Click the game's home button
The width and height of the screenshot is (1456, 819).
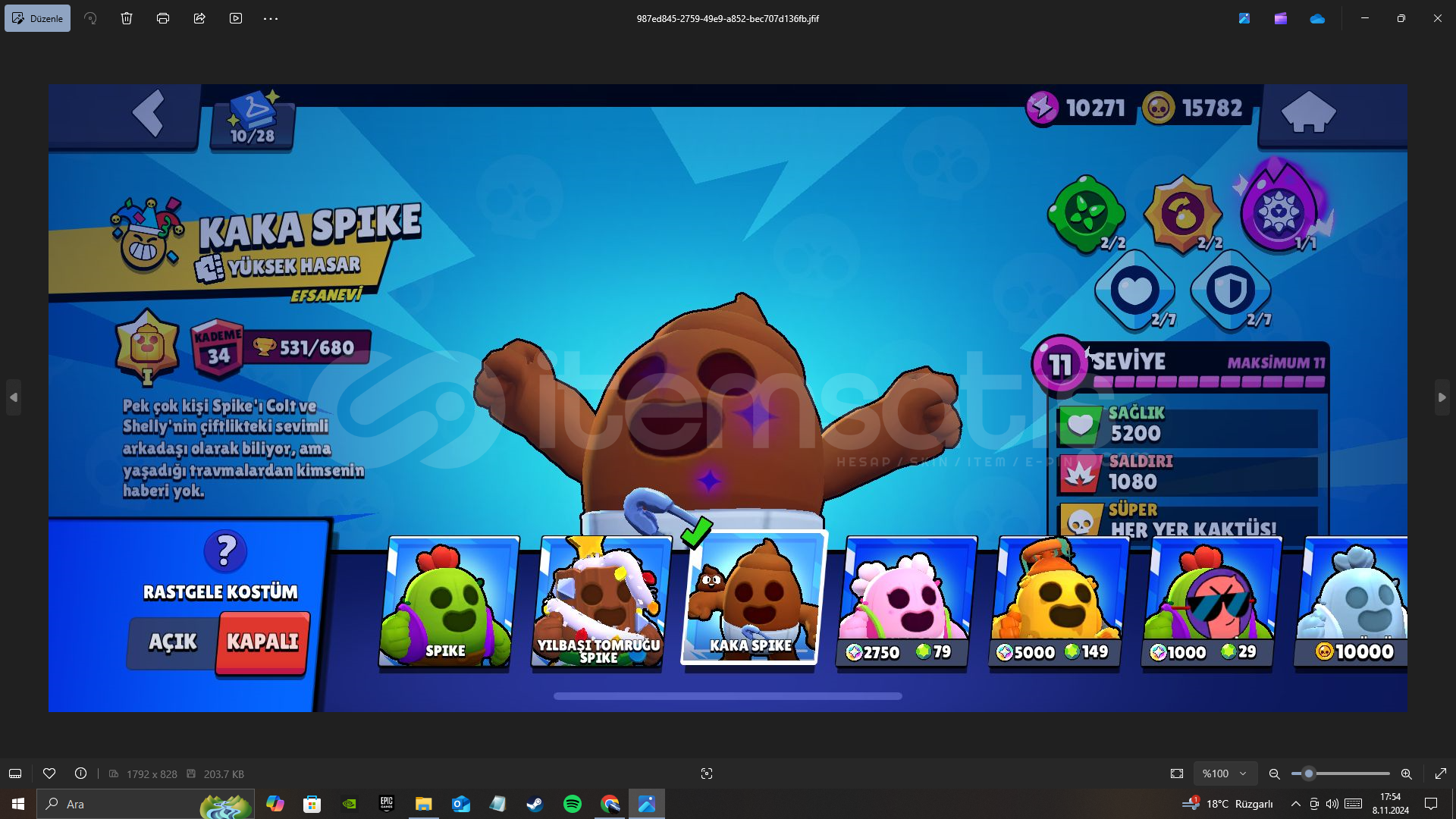tap(1308, 112)
